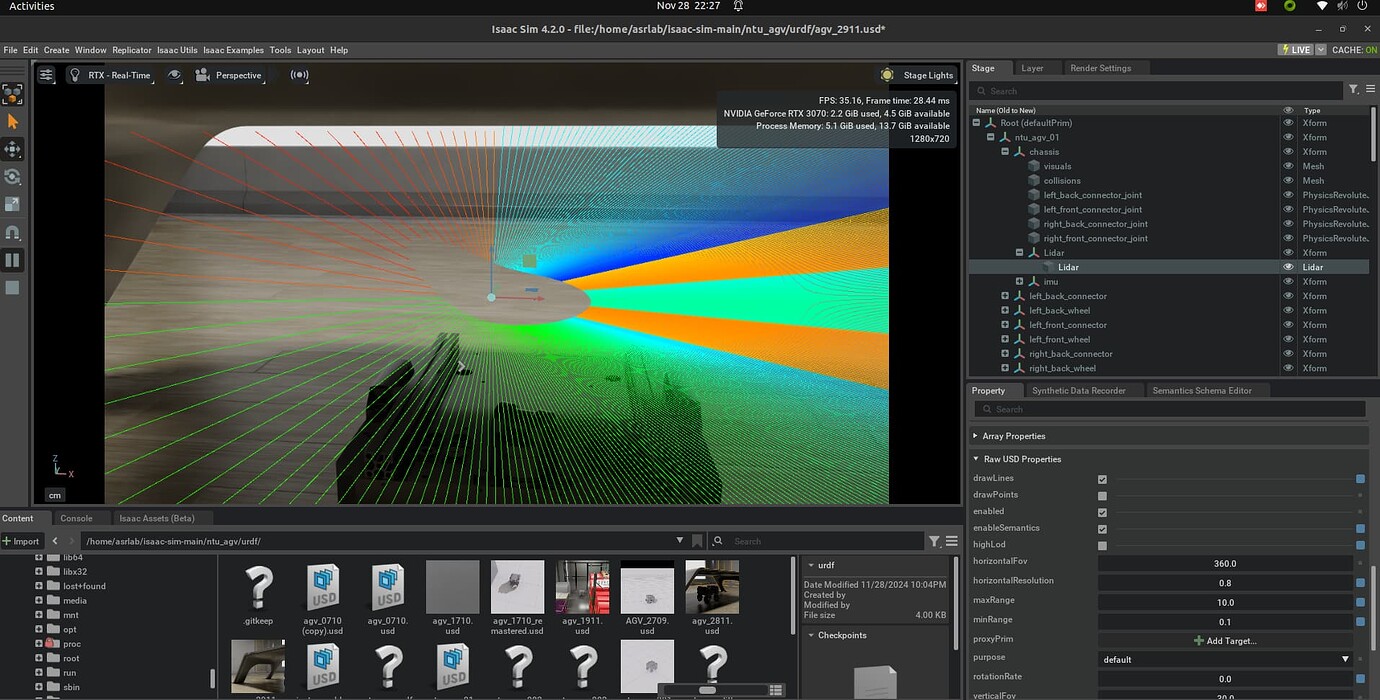Hide the Lidar prim via its eye toggle
Image resolution: width=1380 pixels, height=700 pixels.
[x=1289, y=267]
